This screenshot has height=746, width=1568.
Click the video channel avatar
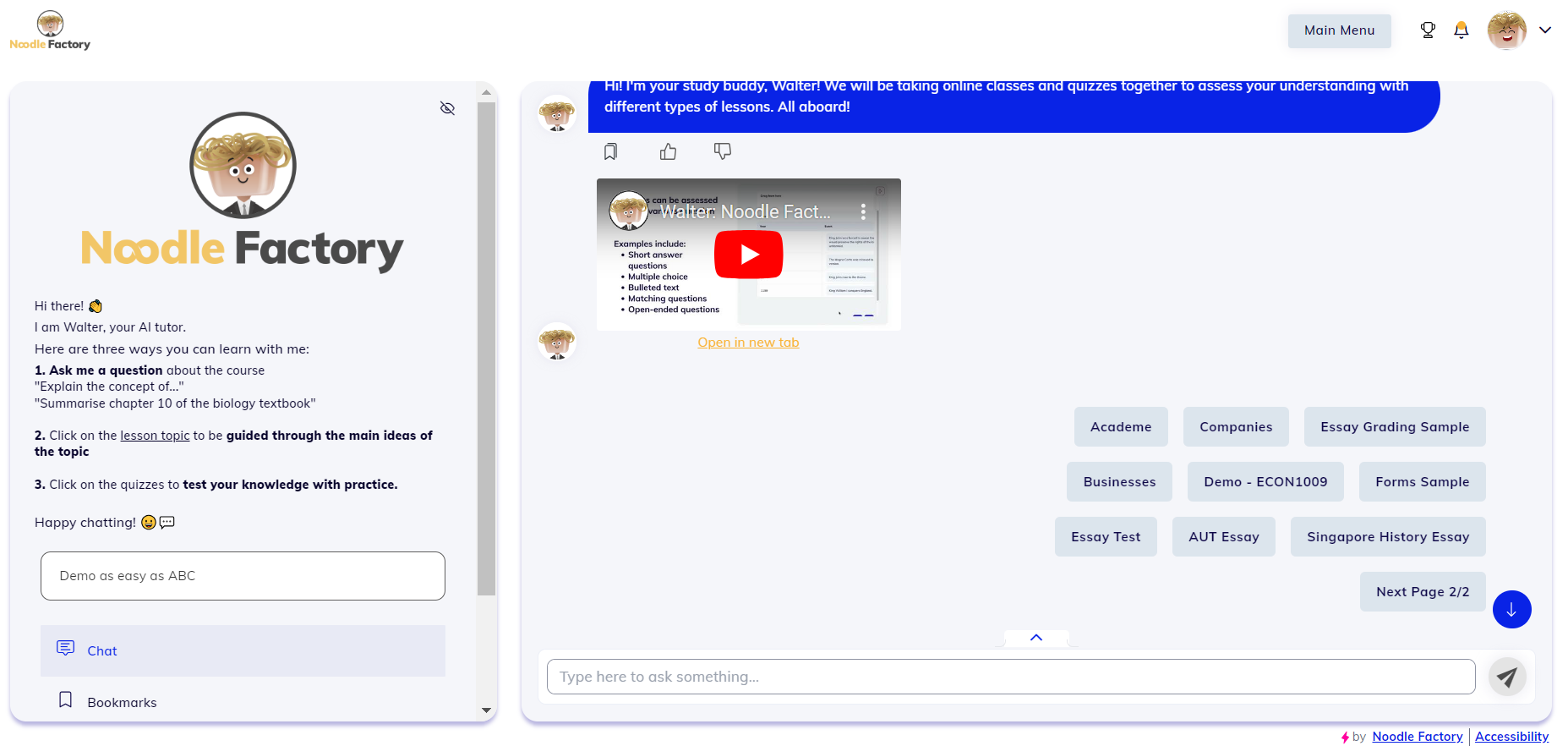tap(628, 211)
